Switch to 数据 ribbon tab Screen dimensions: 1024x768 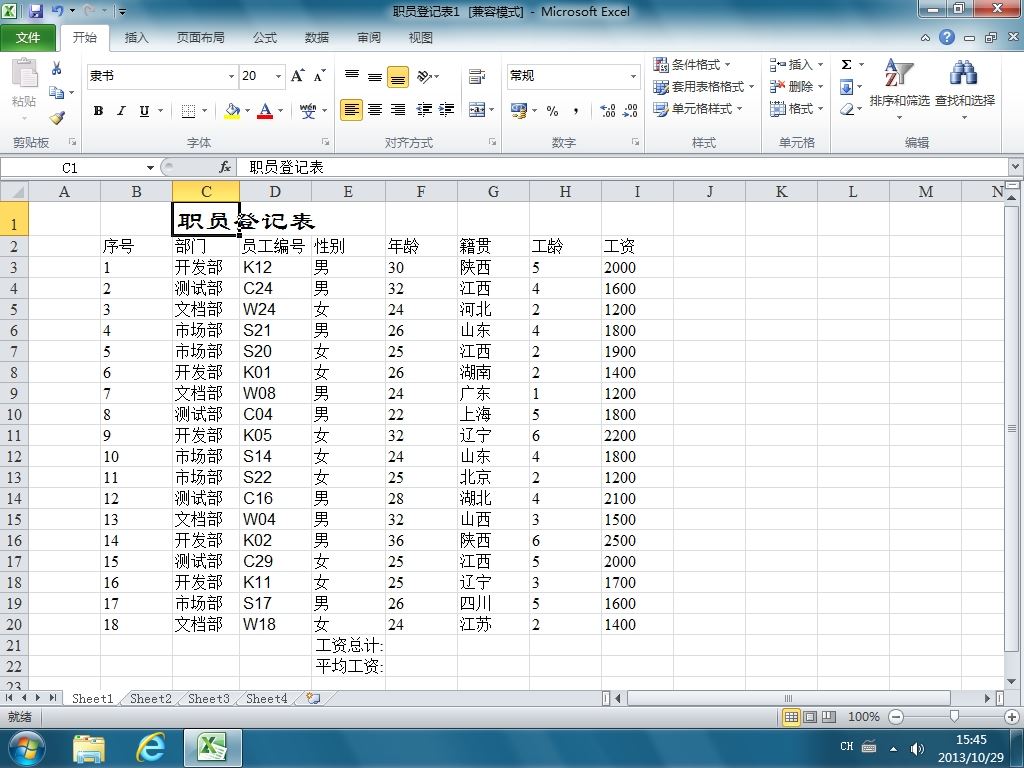click(317, 38)
